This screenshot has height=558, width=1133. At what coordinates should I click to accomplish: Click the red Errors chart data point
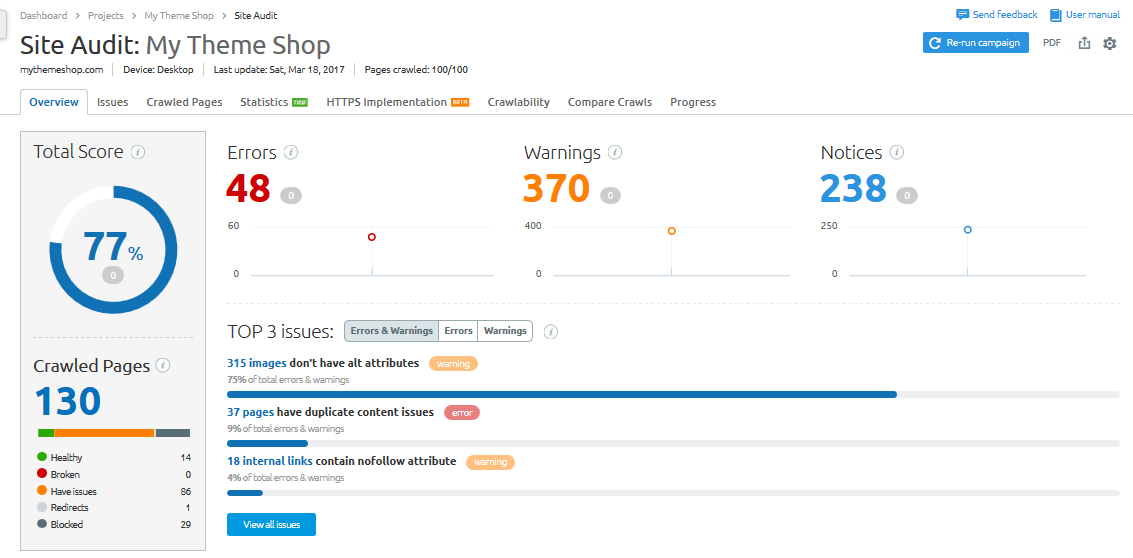(x=372, y=237)
